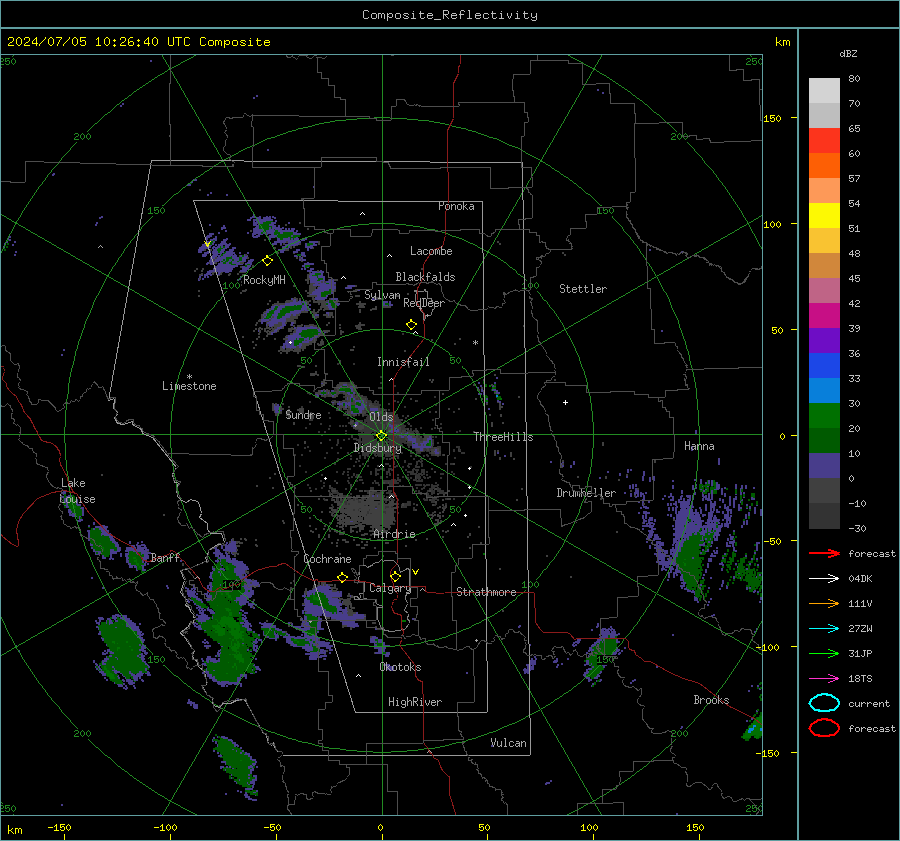The image size is (900, 841).
Task: Select the magenta 42 dBZ color swatch
Action: (x=824, y=316)
